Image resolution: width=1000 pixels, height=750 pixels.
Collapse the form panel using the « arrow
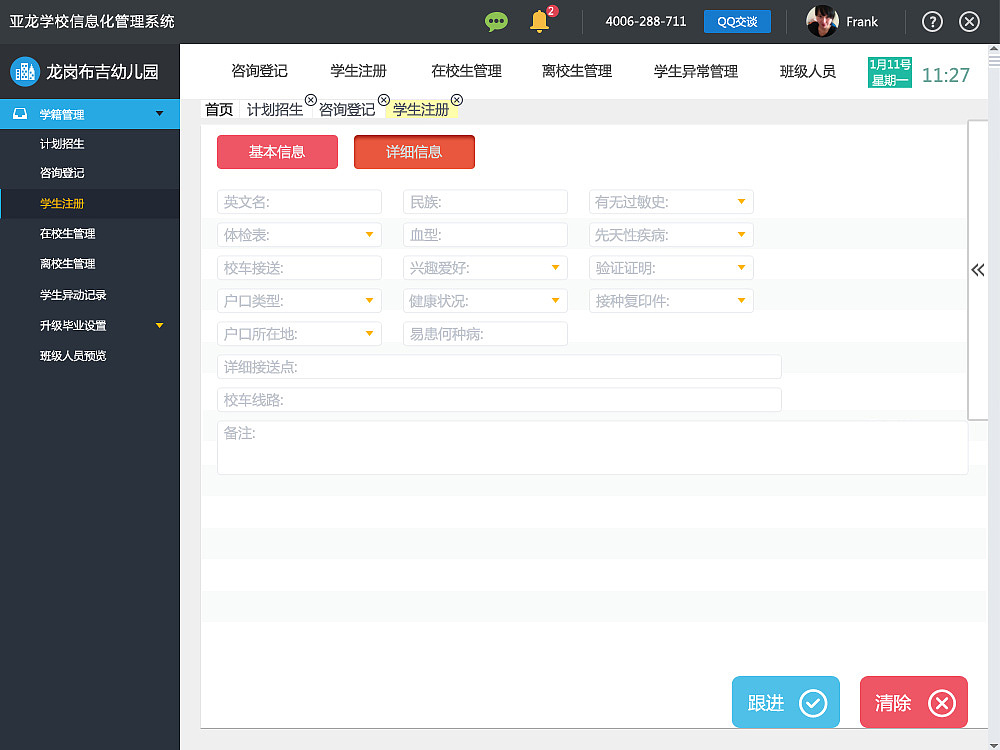coord(977,270)
